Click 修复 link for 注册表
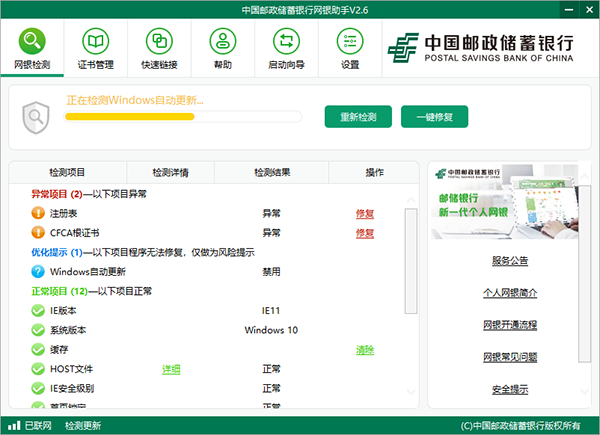Viewport: 600px width, 435px height. 365,213
